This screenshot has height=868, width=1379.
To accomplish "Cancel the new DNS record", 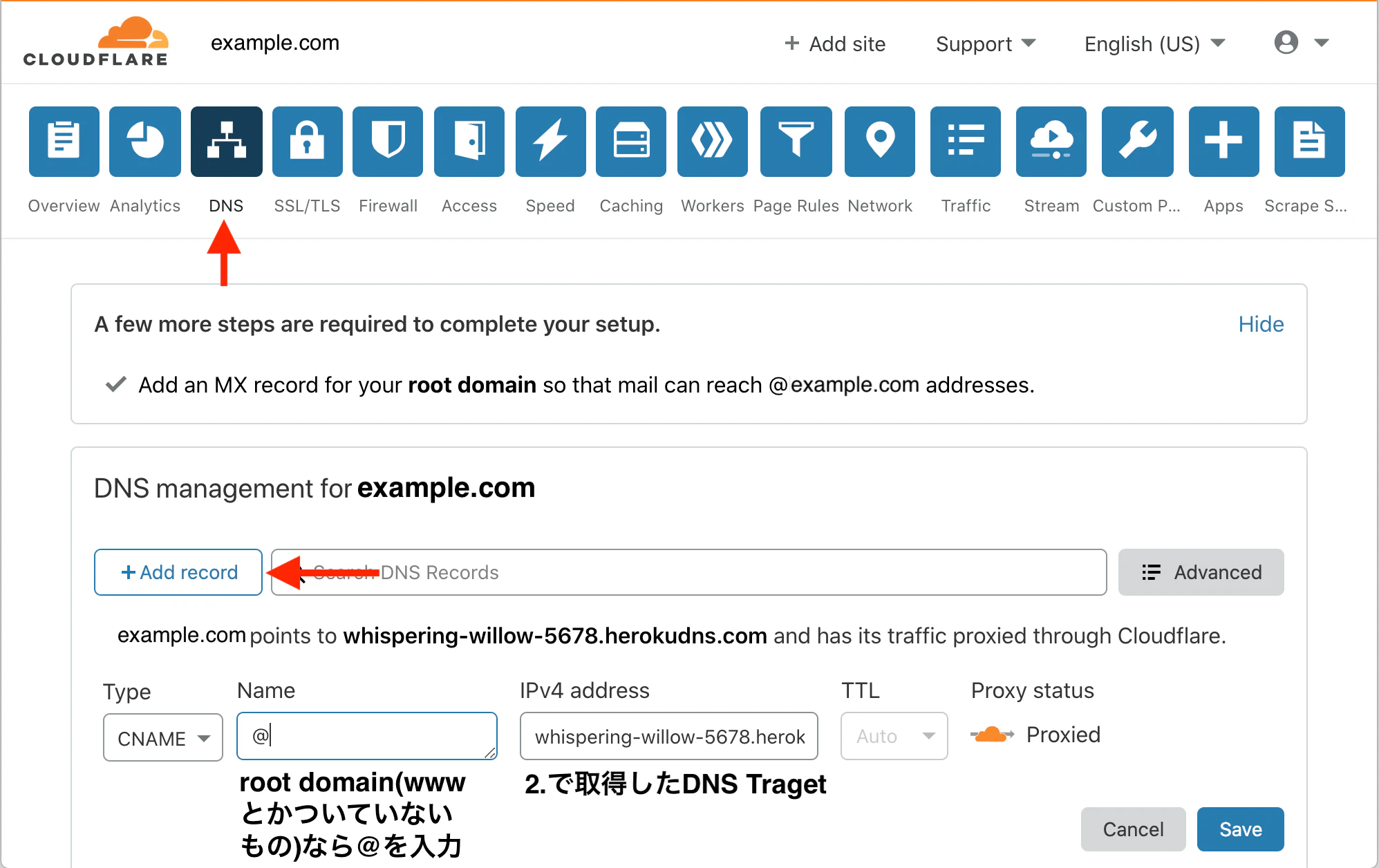I will click(1134, 829).
